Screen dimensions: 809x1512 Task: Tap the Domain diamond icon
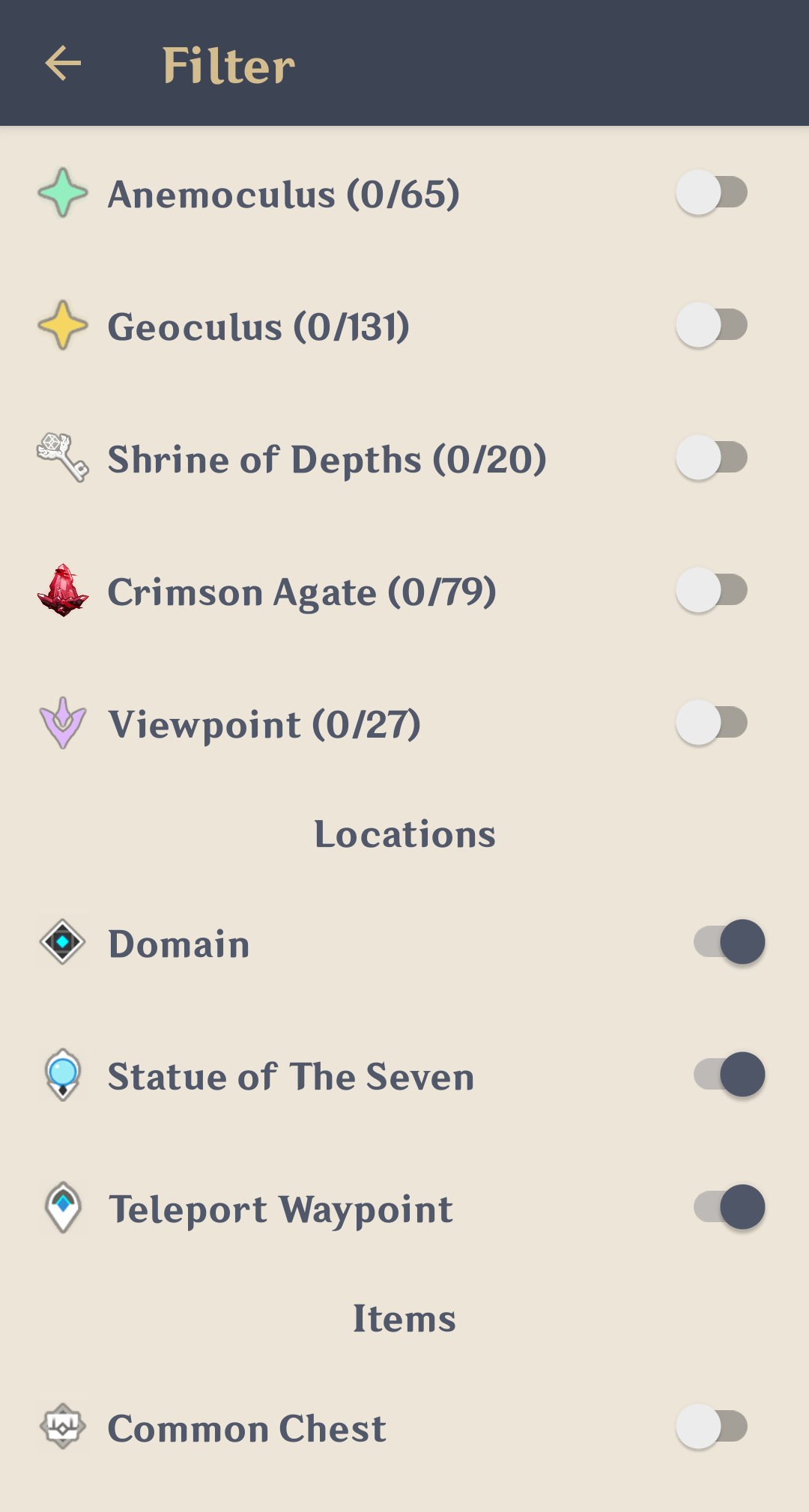(63, 941)
